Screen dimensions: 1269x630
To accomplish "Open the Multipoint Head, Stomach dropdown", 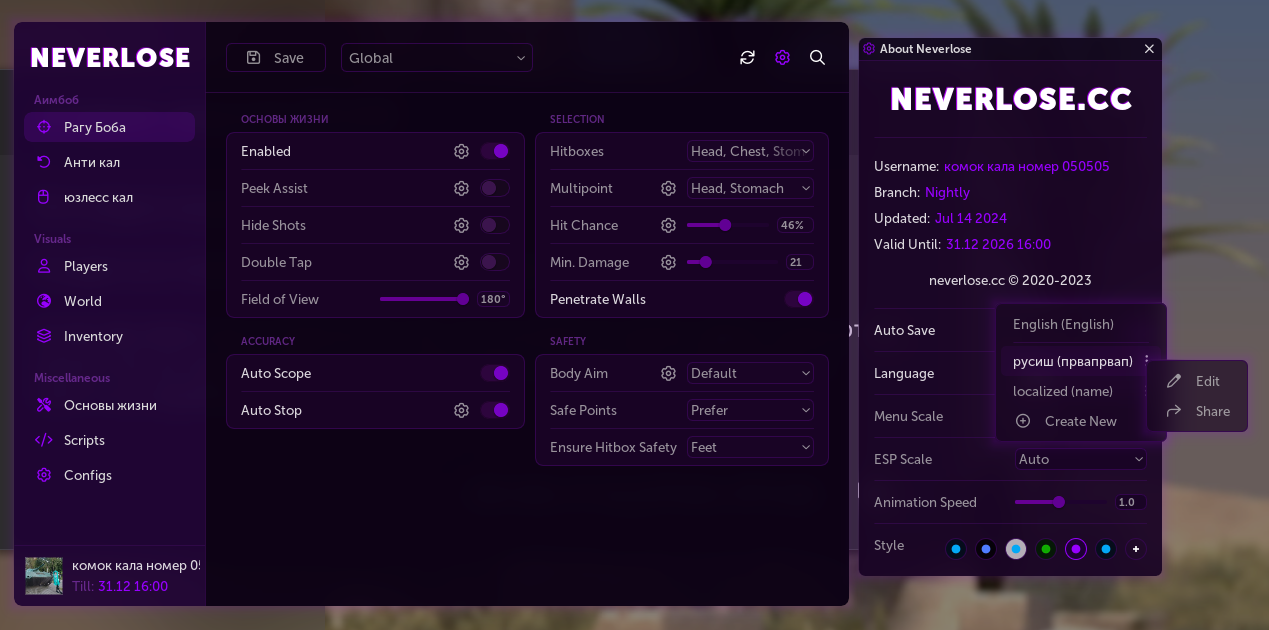I will 750,188.
